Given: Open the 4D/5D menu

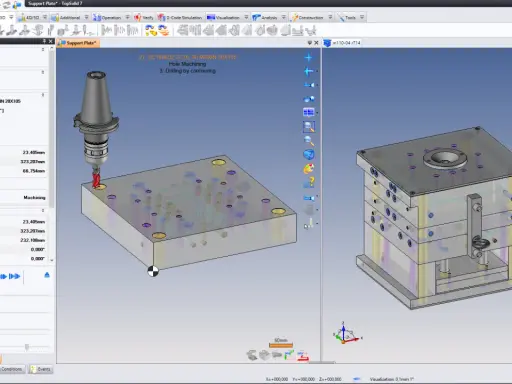Looking at the screenshot, I should [x=29, y=17].
